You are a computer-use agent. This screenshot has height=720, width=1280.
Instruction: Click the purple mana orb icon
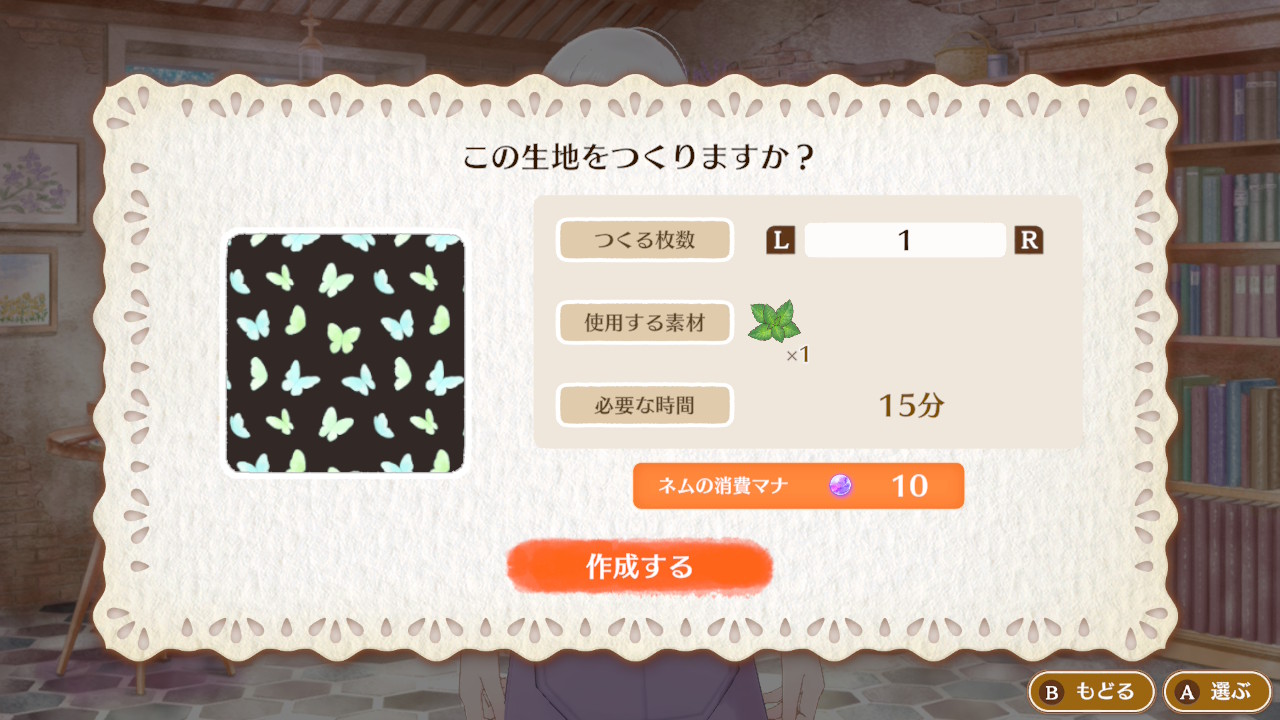pyautogui.click(x=840, y=486)
